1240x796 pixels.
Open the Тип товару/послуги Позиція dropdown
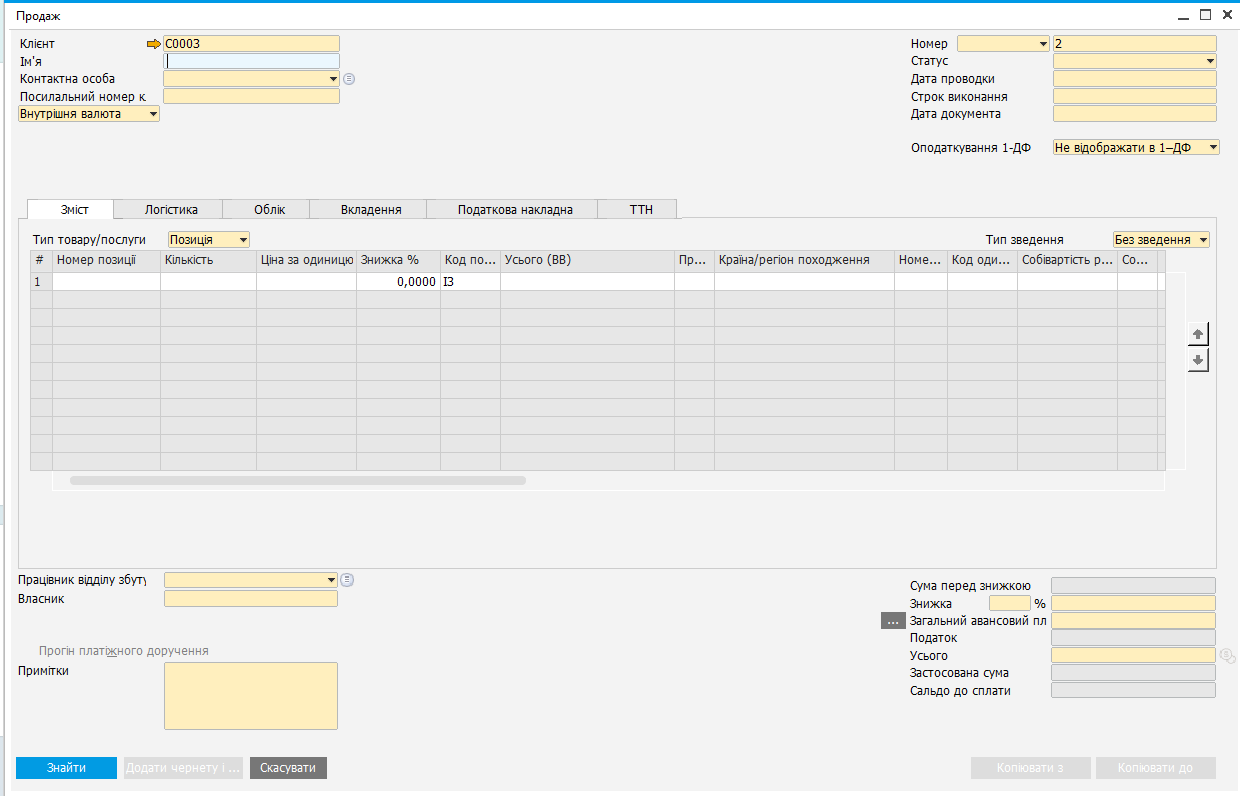pos(243,240)
